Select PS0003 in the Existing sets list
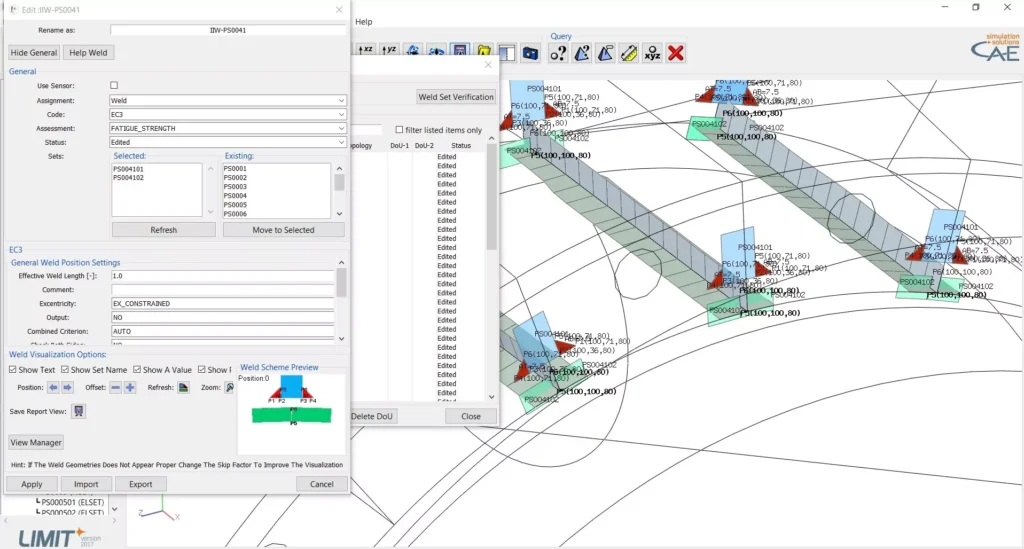 coord(235,187)
